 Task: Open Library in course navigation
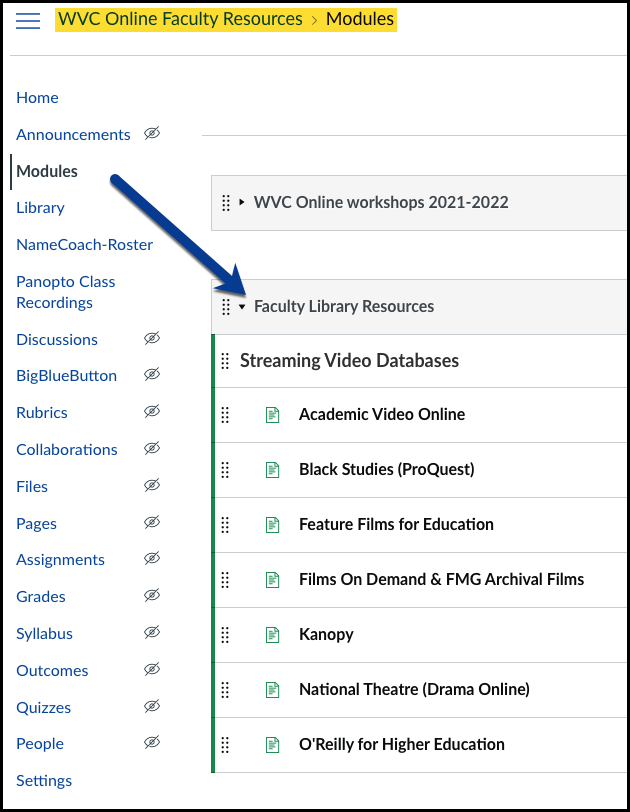pos(40,208)
